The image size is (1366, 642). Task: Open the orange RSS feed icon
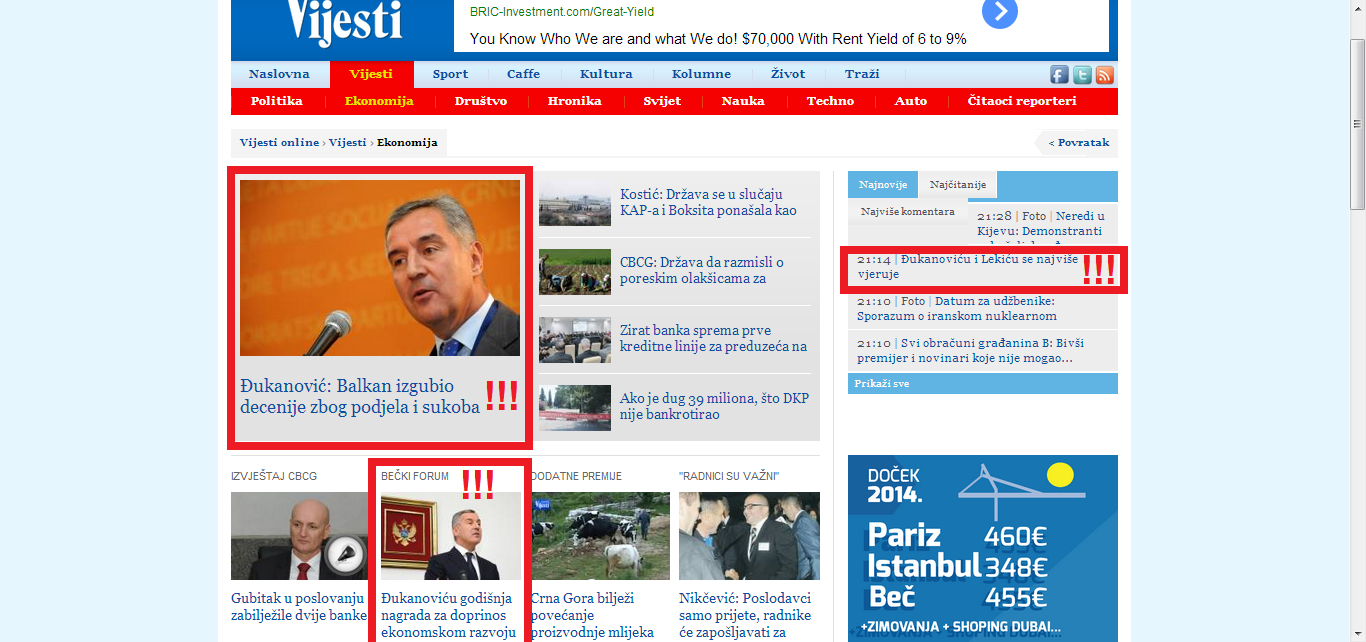1105,75
